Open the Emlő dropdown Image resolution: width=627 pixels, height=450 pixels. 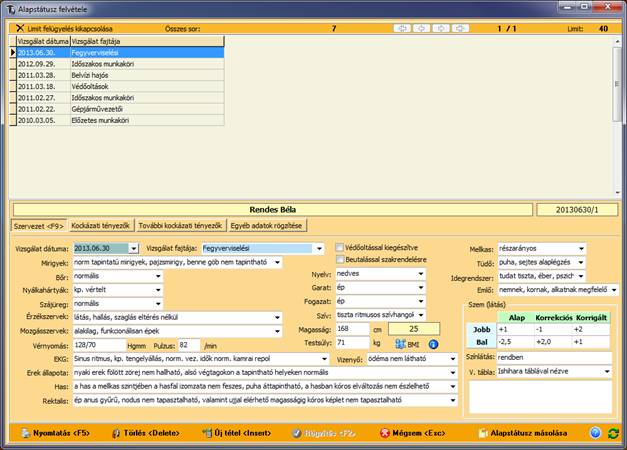[614, 290]
